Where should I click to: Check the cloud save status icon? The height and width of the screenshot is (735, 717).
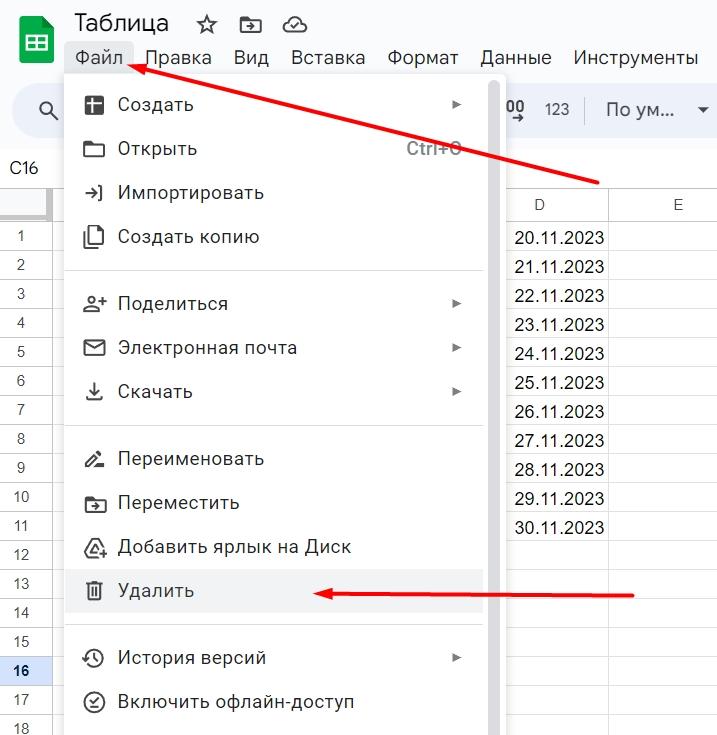click(x=295, y=25)
